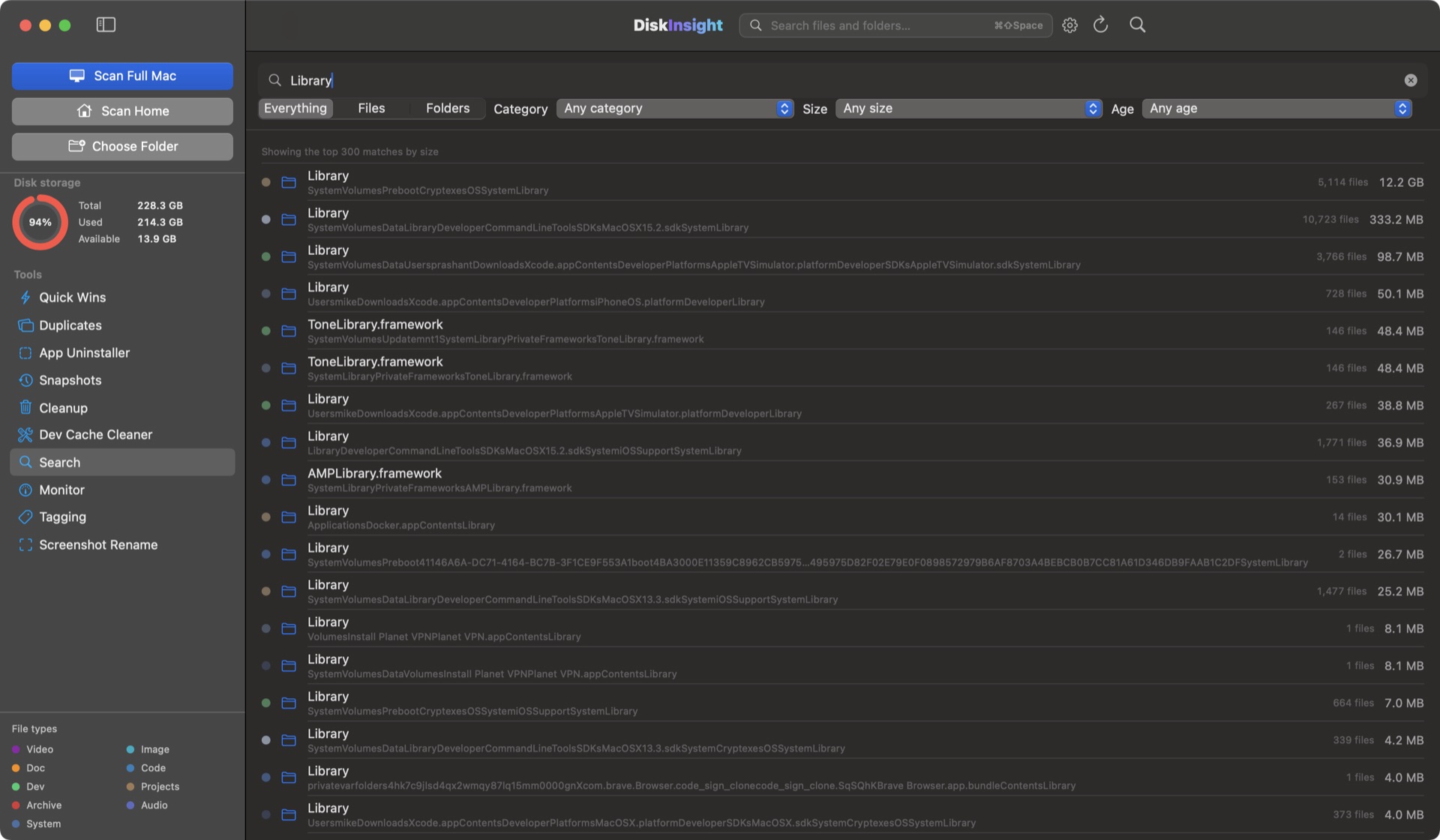Open Monitor tool
Image resolution: width=1440 pixels, height=840 pixels.
pos(122,490)
